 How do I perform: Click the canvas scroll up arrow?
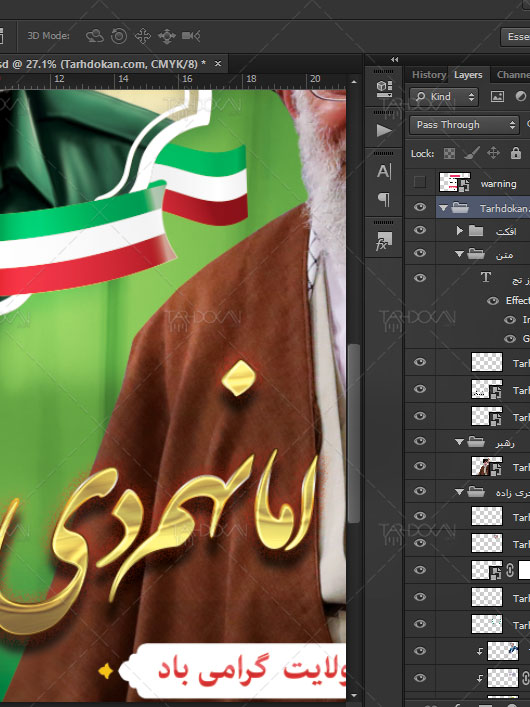coord(354,82)
